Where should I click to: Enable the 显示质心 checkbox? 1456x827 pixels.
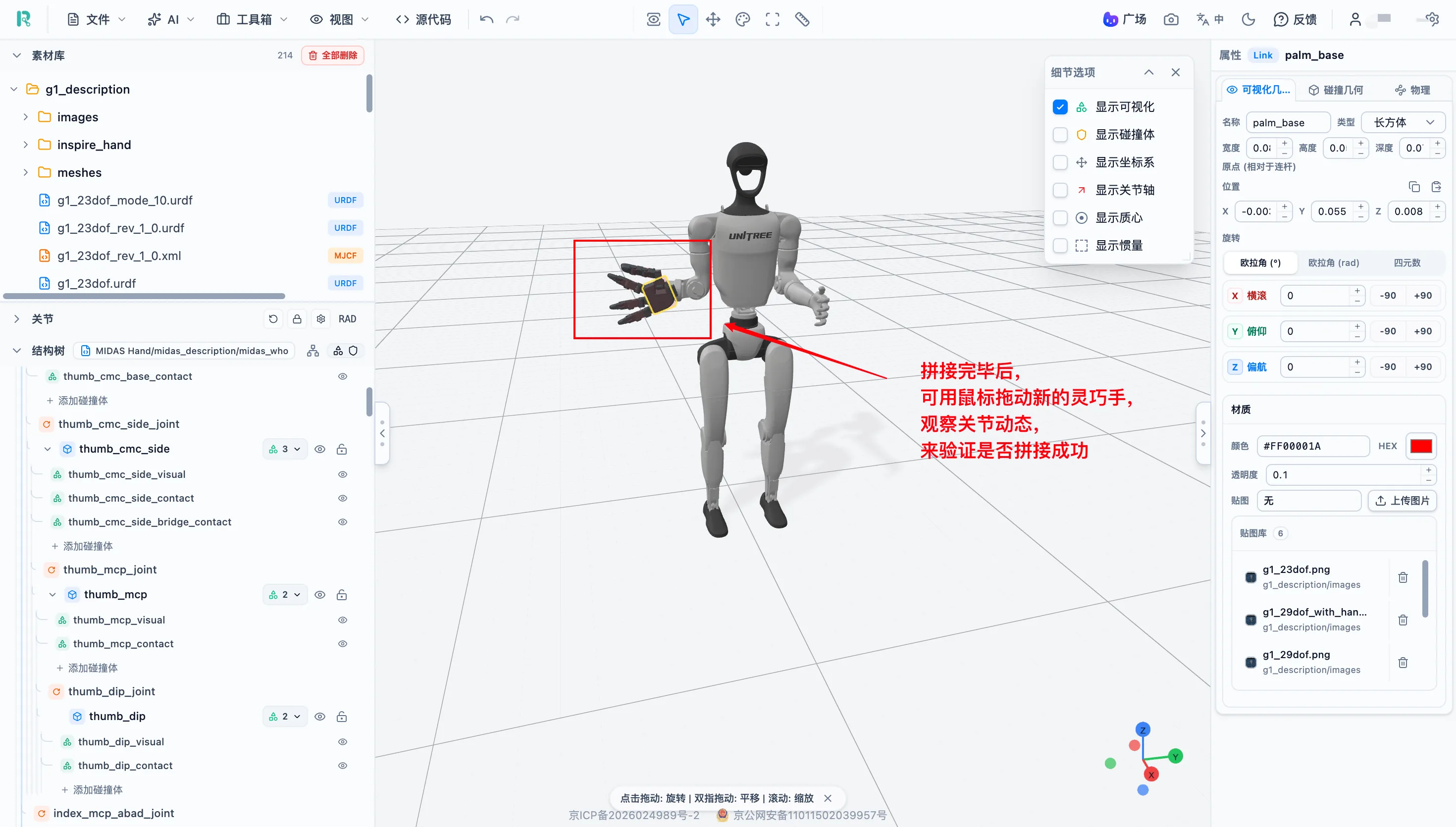pyautogui.click(x=1060, y=218)
